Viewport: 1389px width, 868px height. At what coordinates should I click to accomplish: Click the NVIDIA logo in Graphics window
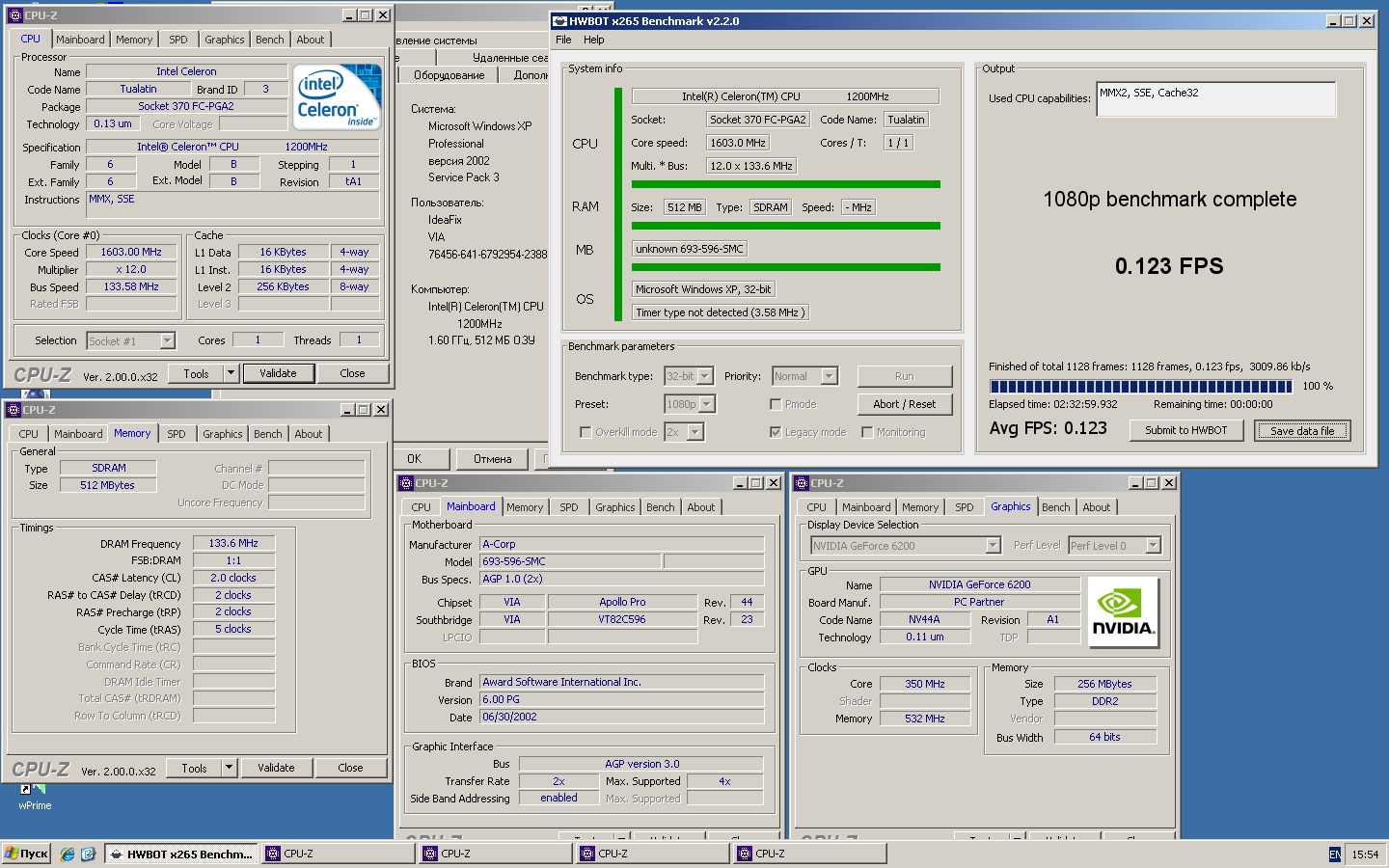tap(1123, 612)
